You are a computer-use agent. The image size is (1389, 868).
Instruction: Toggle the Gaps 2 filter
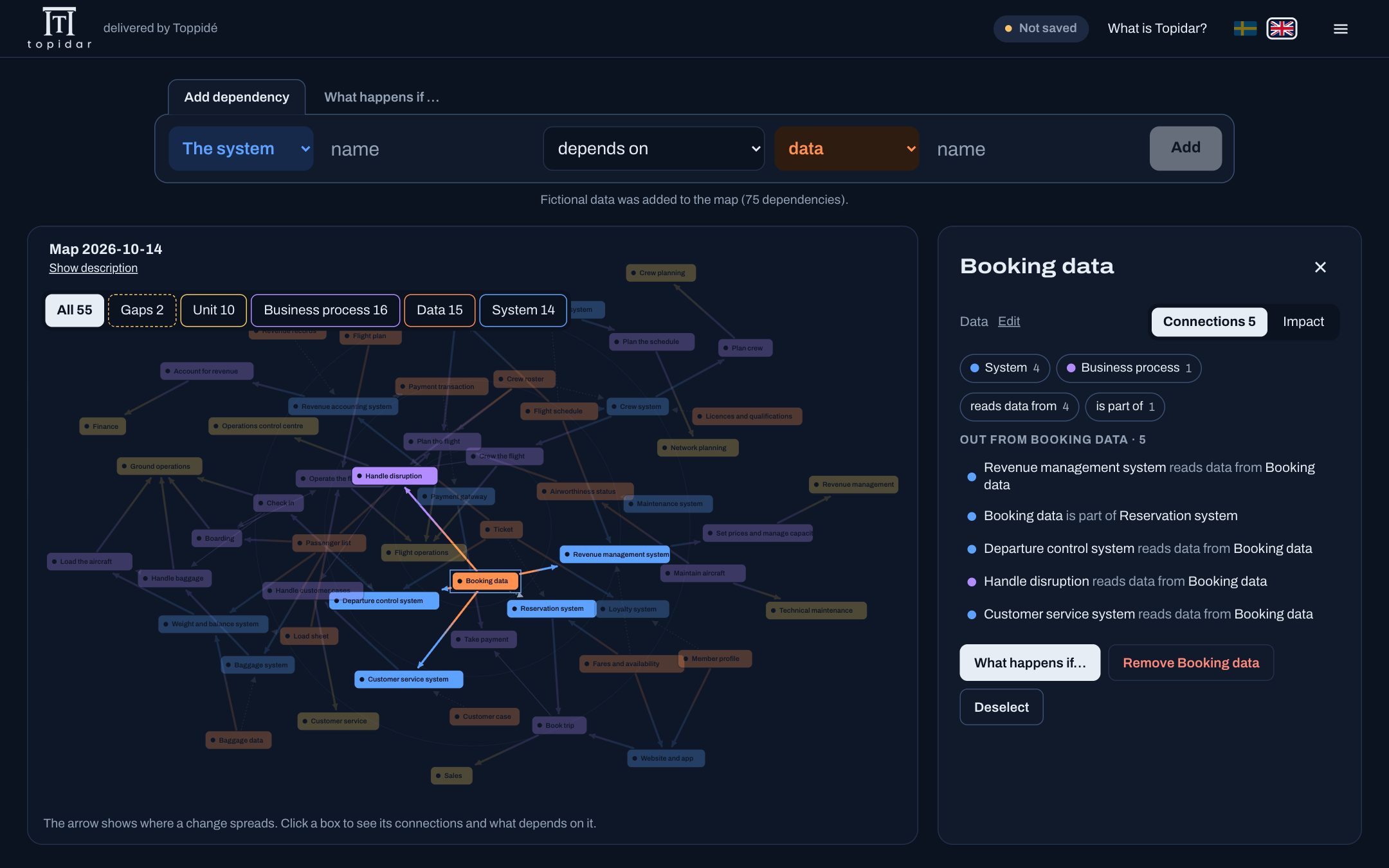click(142, 310)
